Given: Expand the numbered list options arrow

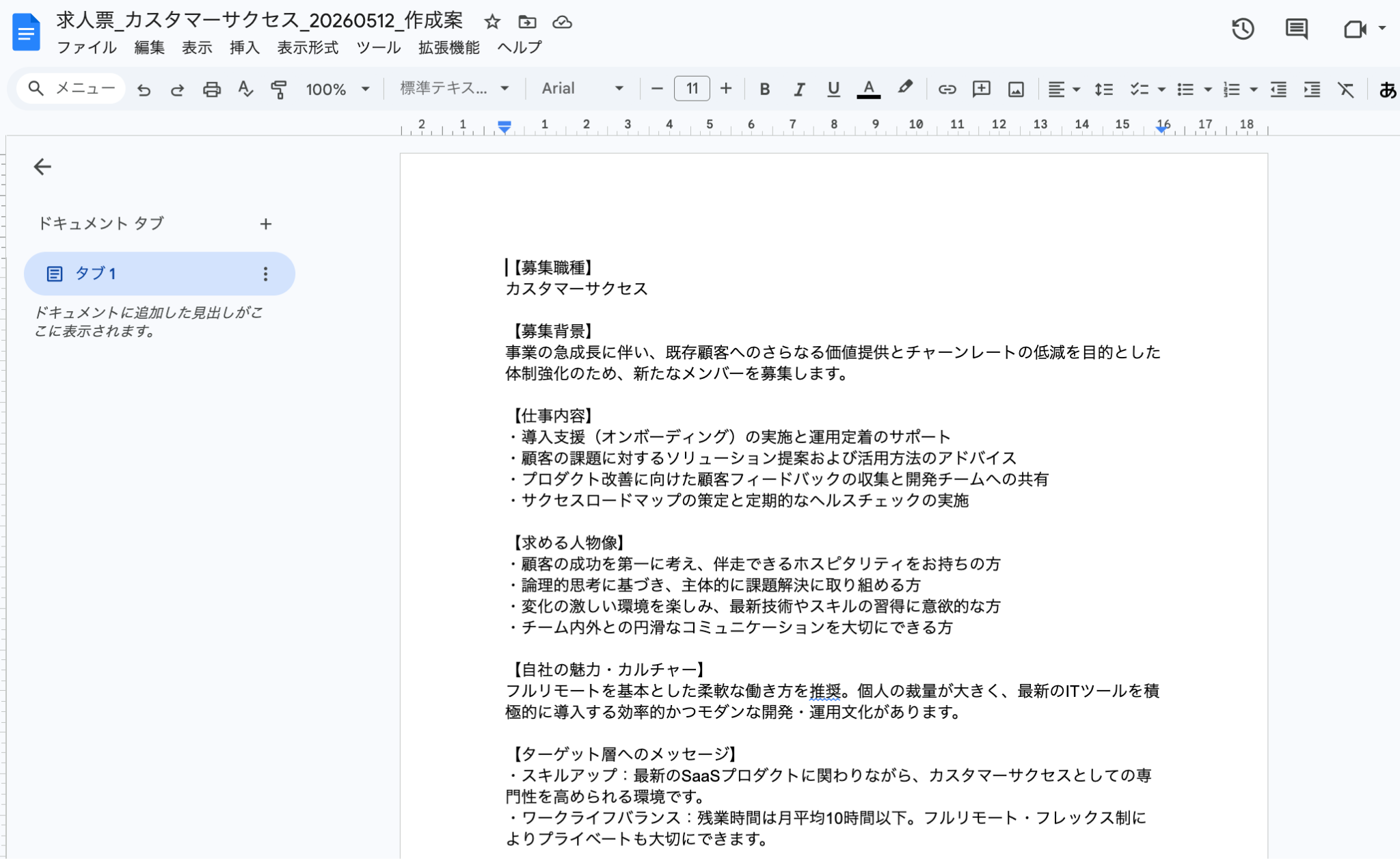Looking at the screenshot, I should click(x=1254, y=90).
